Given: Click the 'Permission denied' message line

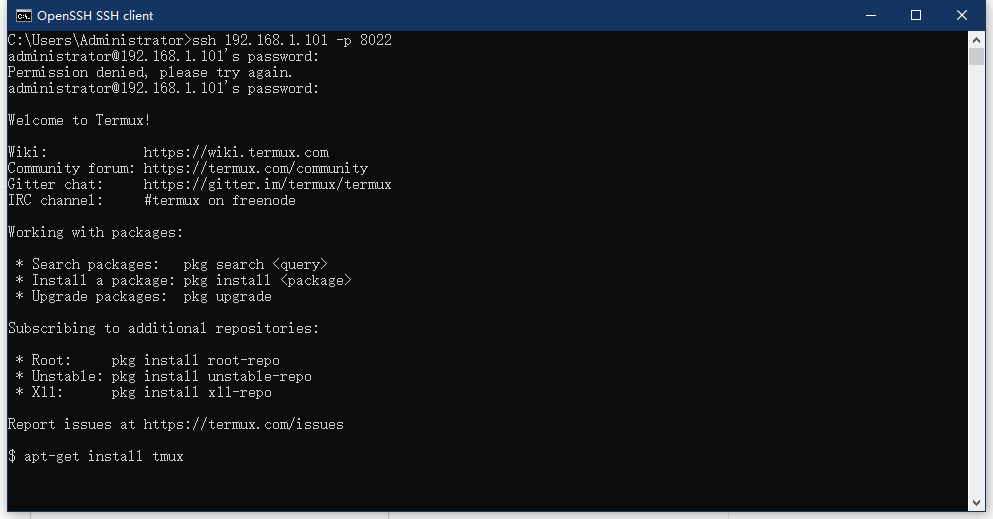Looking at the screenshot, I should pos(150,73).
